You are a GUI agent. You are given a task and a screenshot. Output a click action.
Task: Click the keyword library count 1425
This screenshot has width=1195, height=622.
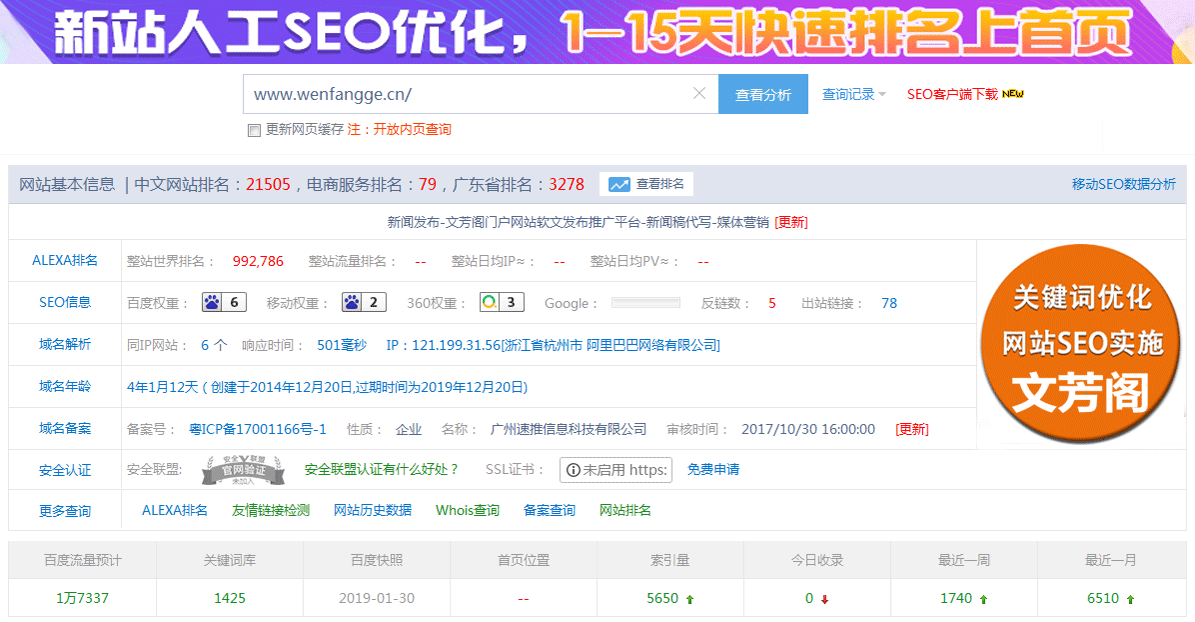(x=229, y=598)
